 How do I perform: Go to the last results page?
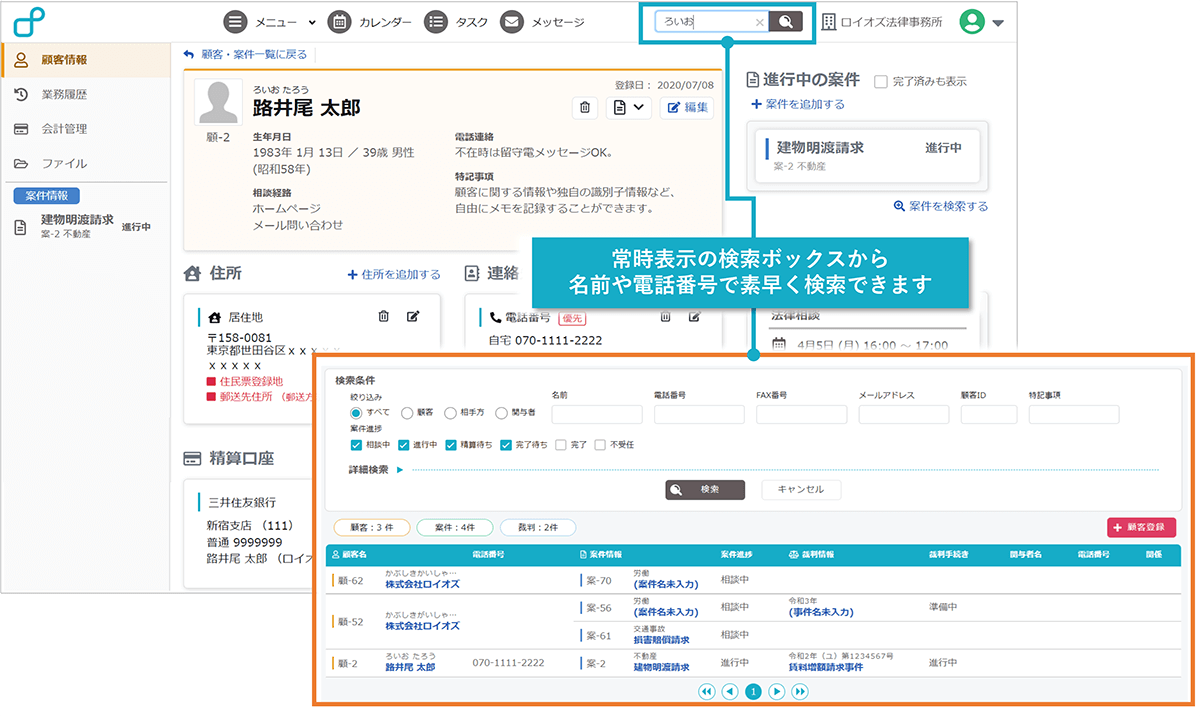pyautogui.click(x=800, y=691)
